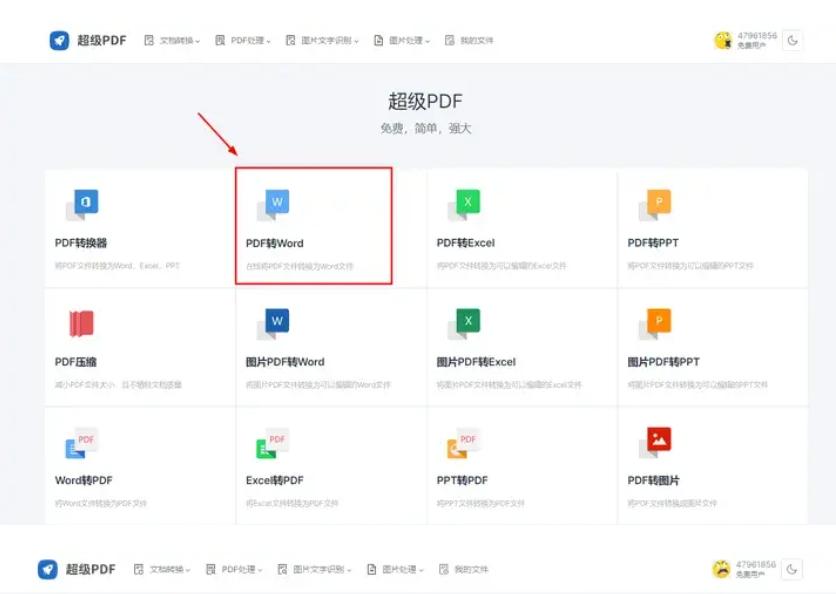The image size is (836, 594).
Task: Click the 超级PDF logo in header
Action: click(81, 40)
